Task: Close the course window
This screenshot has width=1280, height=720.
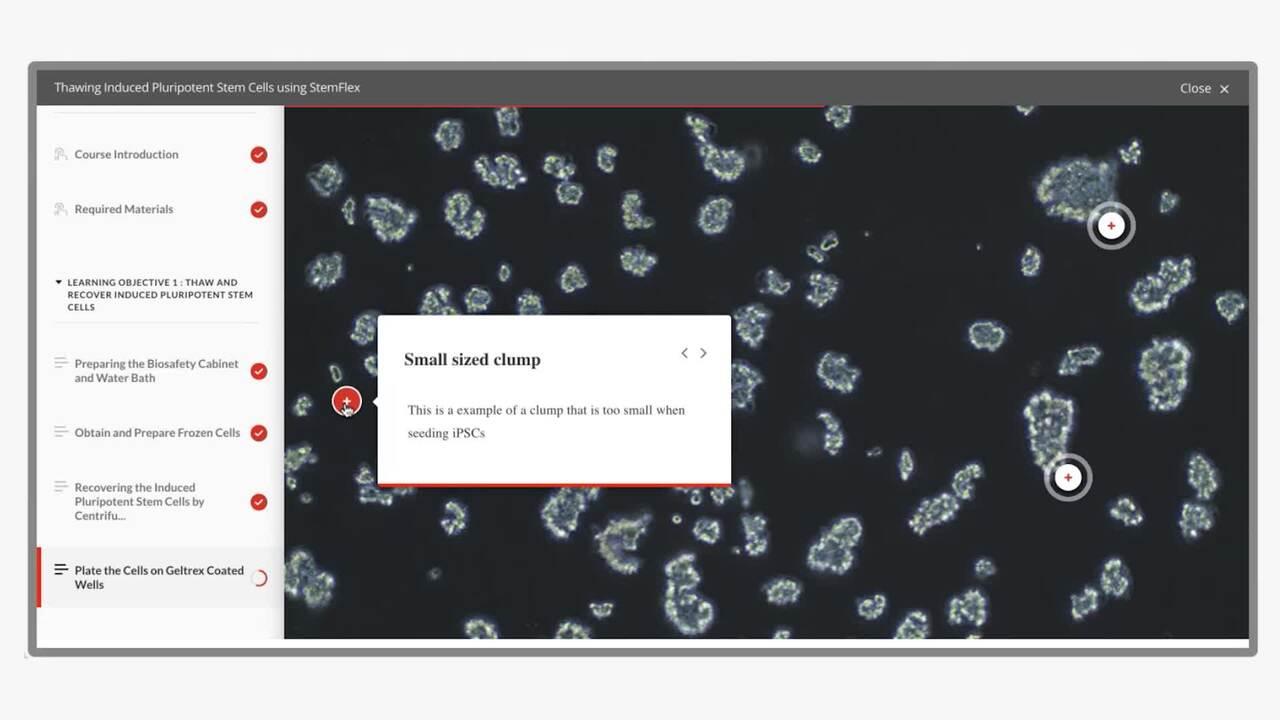Action: coord(1204,88)
